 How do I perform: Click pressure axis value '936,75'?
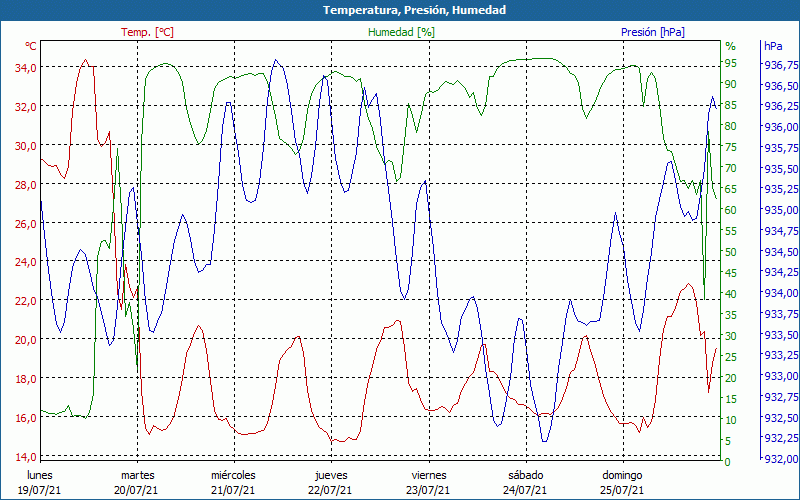[781, 65]
